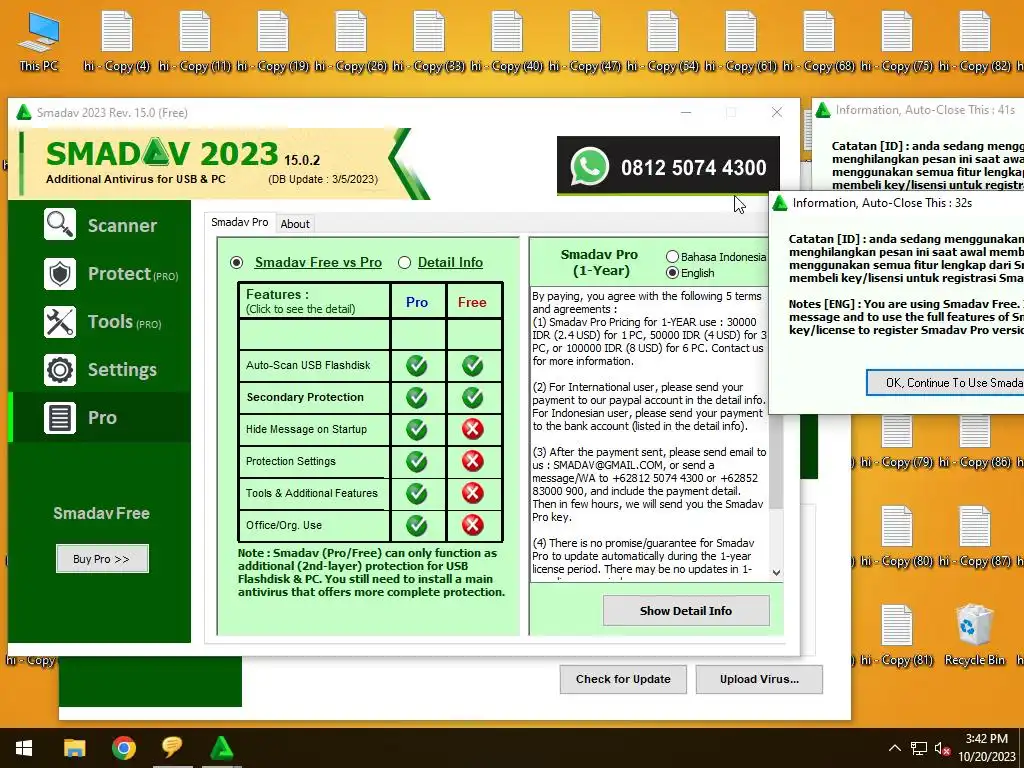Open the Settings gear icon
The image size is (1024, 768).
[x=60, y=370]
